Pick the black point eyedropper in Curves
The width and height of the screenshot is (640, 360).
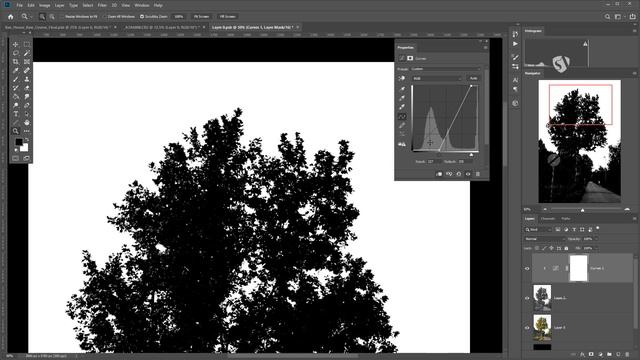click(x=402, y=89)
